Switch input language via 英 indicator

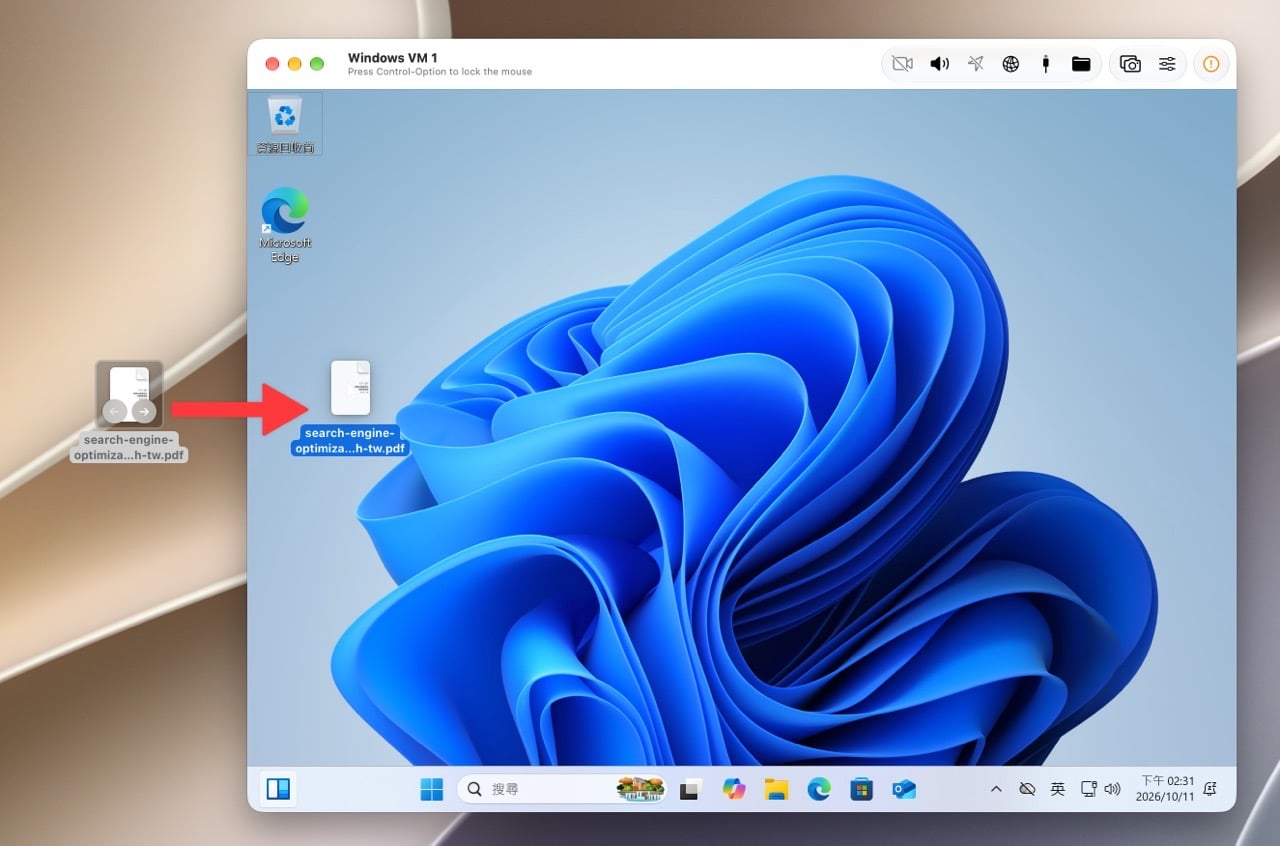pyautogui.click(x=1057, y=790)
